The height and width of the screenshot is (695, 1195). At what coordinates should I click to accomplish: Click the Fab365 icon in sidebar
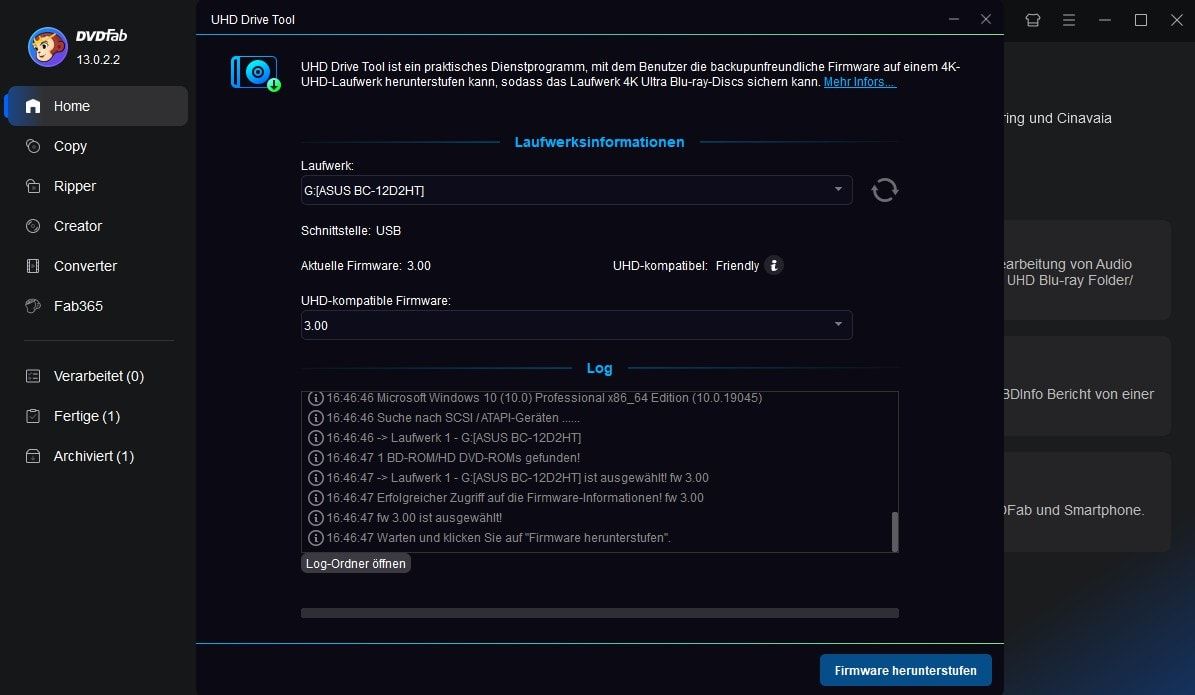(x=33, y=306)
